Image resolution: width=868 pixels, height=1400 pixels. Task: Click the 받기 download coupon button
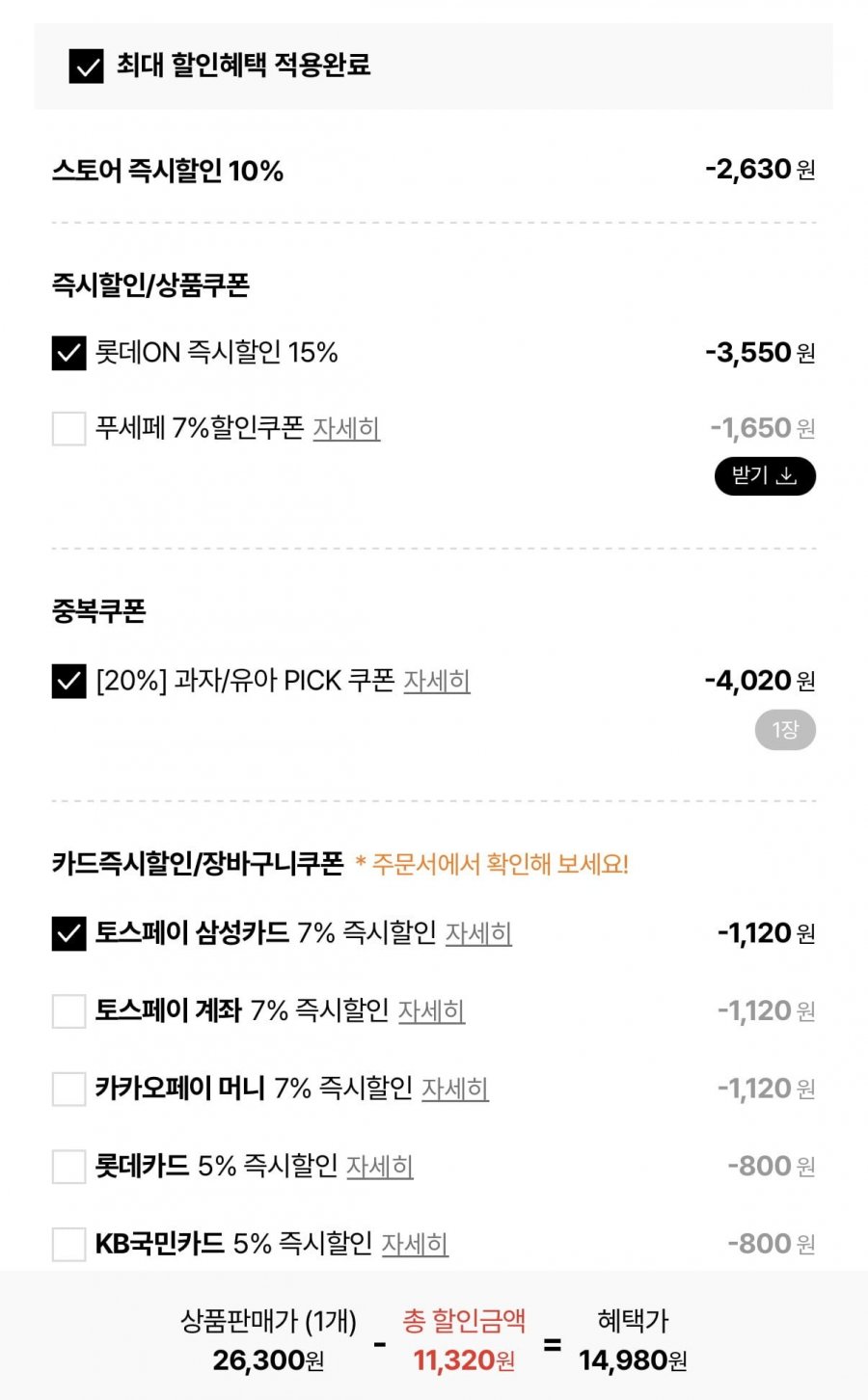tap(765, 476)
